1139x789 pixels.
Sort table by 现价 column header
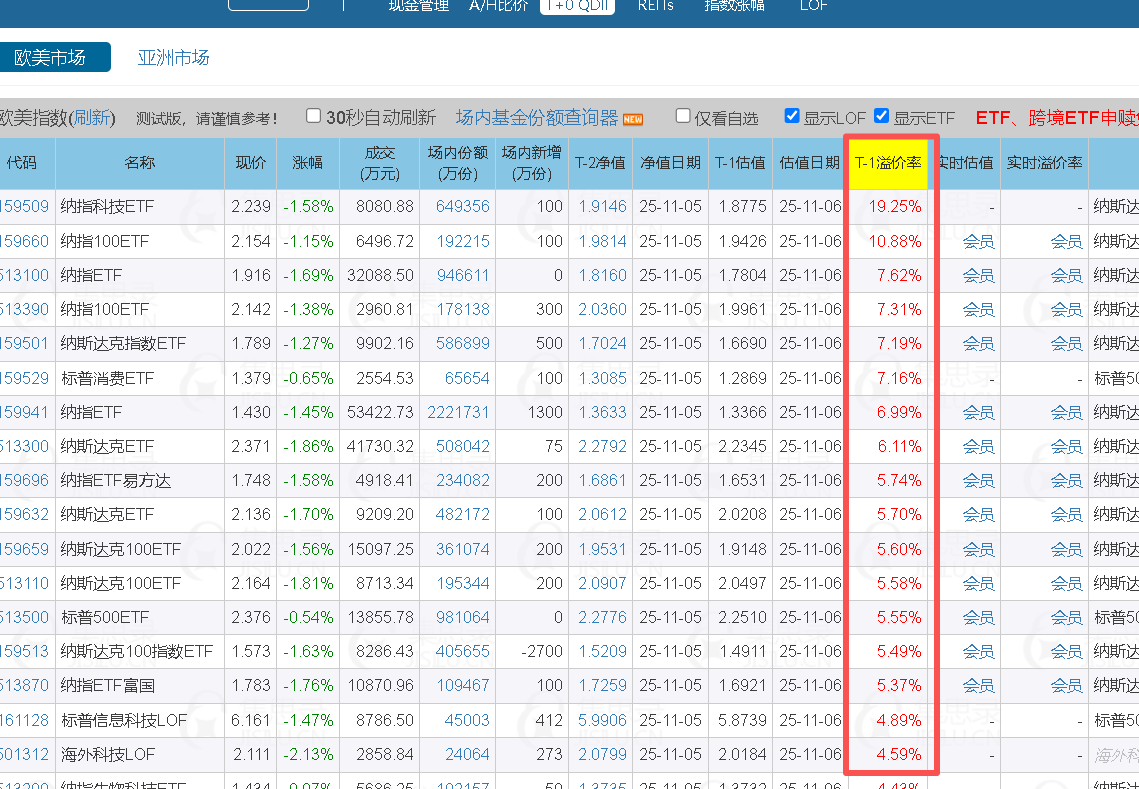point(250,162)
